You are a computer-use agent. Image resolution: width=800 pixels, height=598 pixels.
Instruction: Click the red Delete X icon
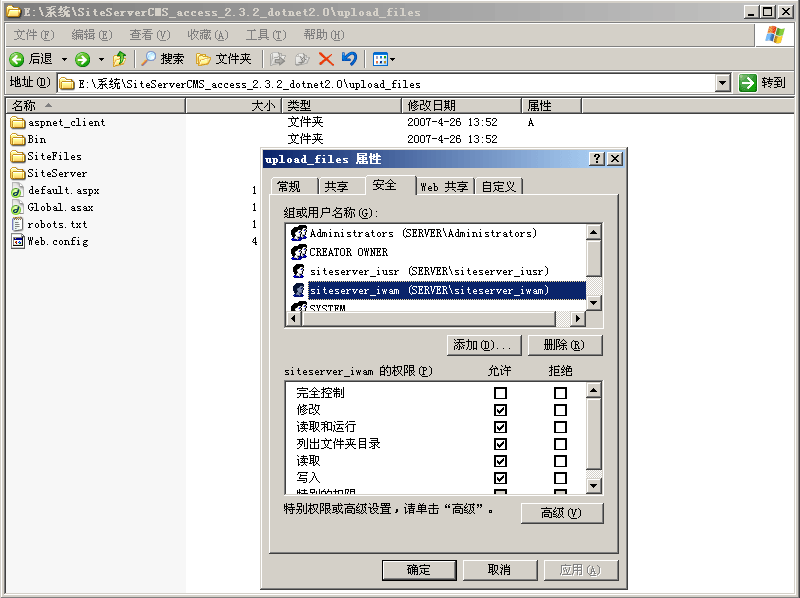click(x=326, y=59)
